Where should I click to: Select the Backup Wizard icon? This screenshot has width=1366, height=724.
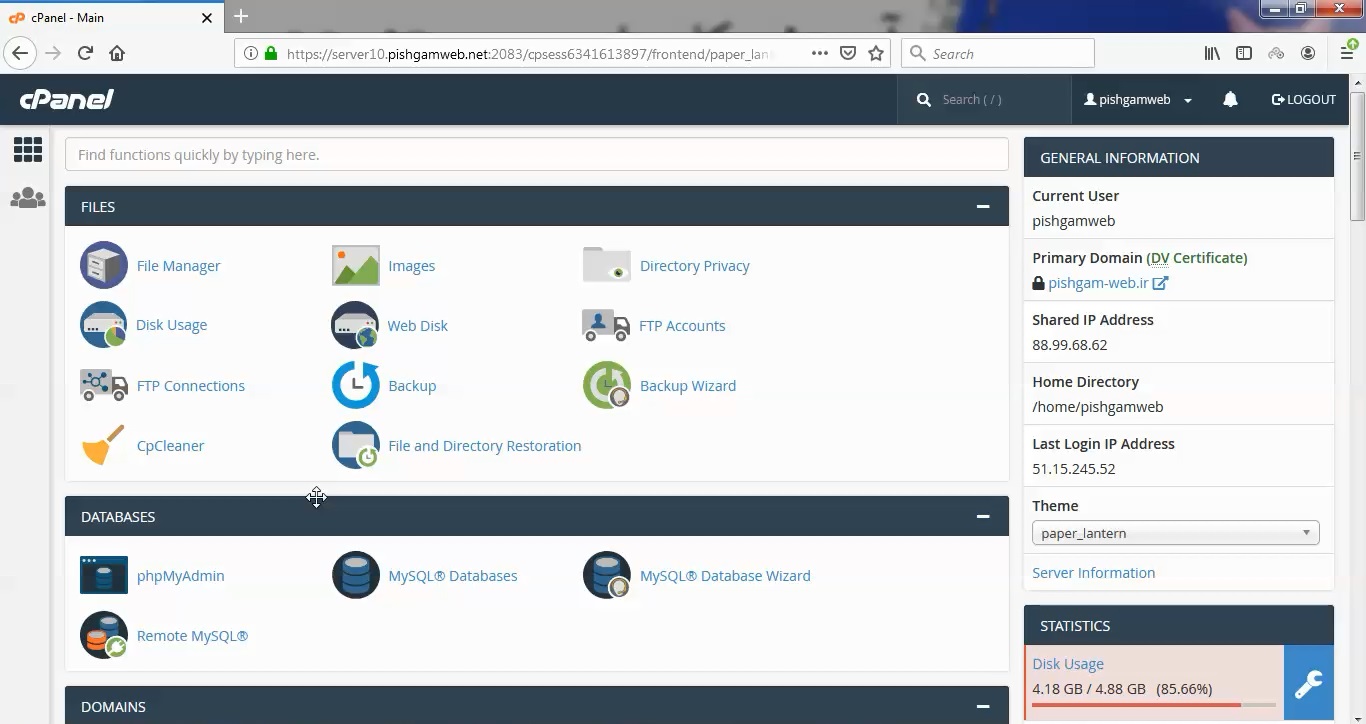pyautogui.click(x=606, y=385)
